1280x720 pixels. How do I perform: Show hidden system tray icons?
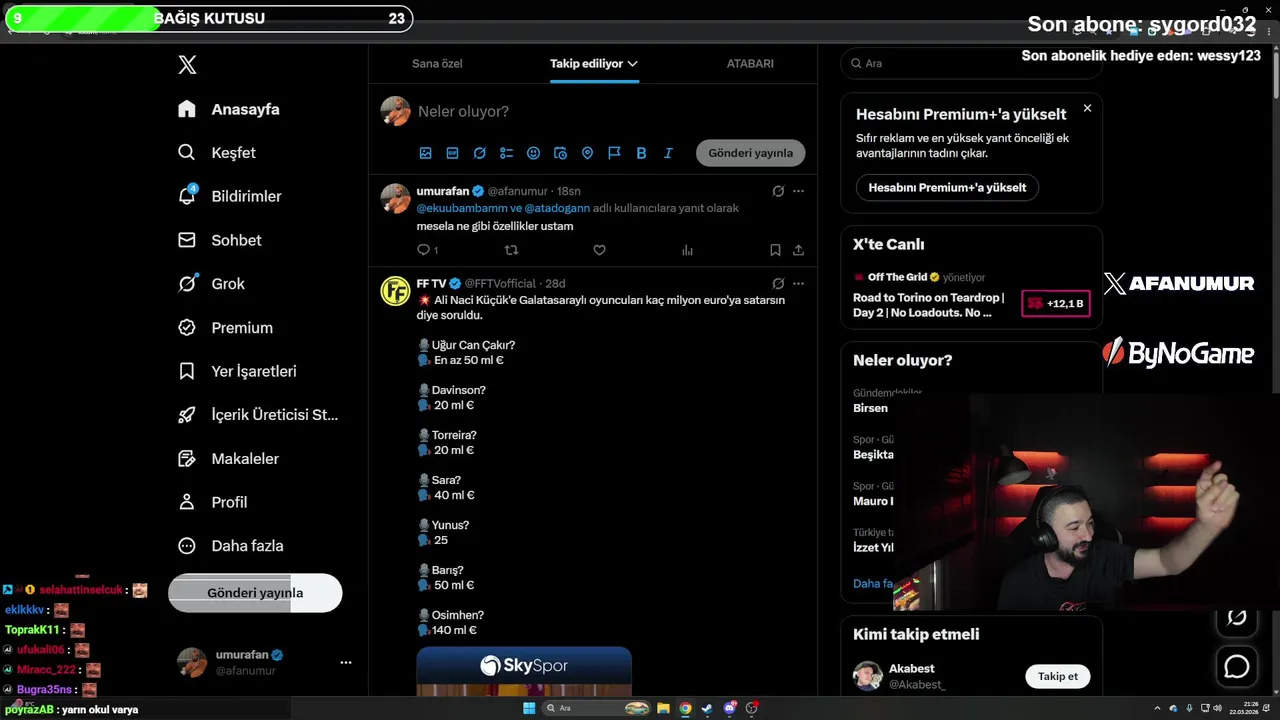click(1158, 708)
